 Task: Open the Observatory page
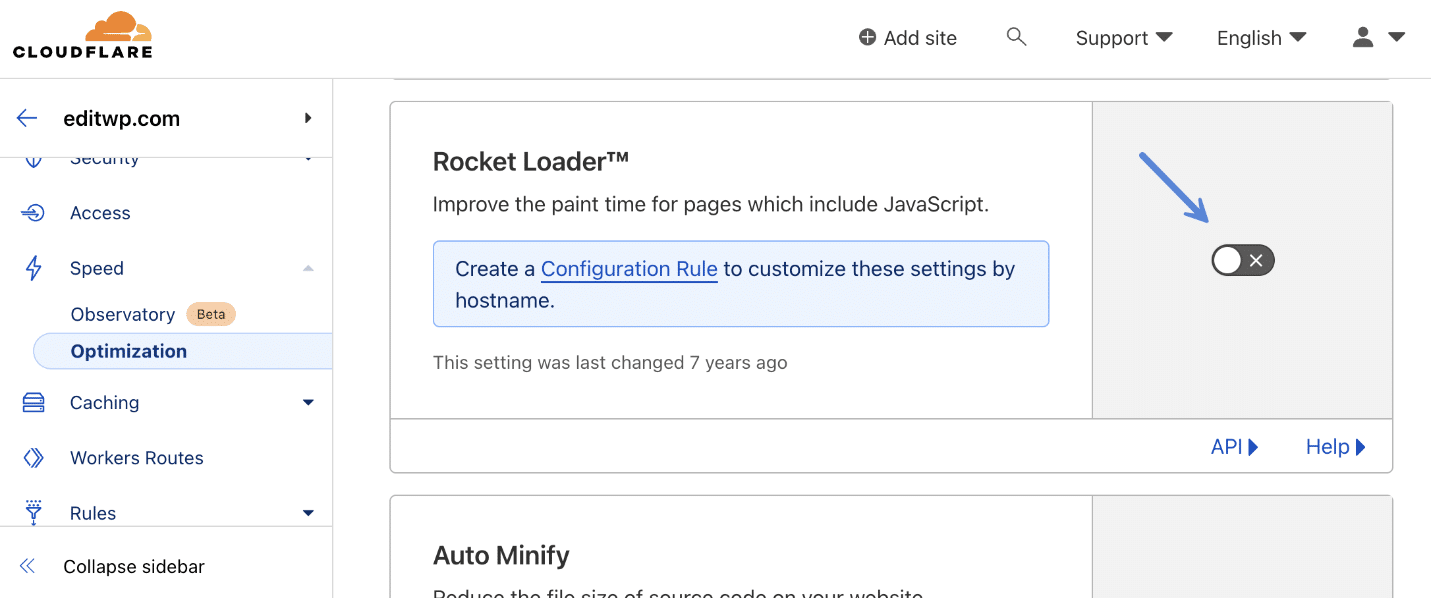point(122,313)
